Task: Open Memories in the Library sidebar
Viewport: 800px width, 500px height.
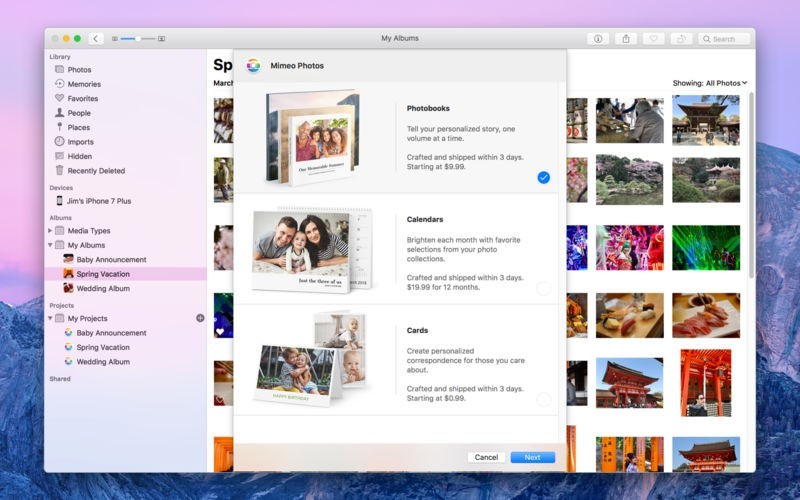Action: point(84,84)
